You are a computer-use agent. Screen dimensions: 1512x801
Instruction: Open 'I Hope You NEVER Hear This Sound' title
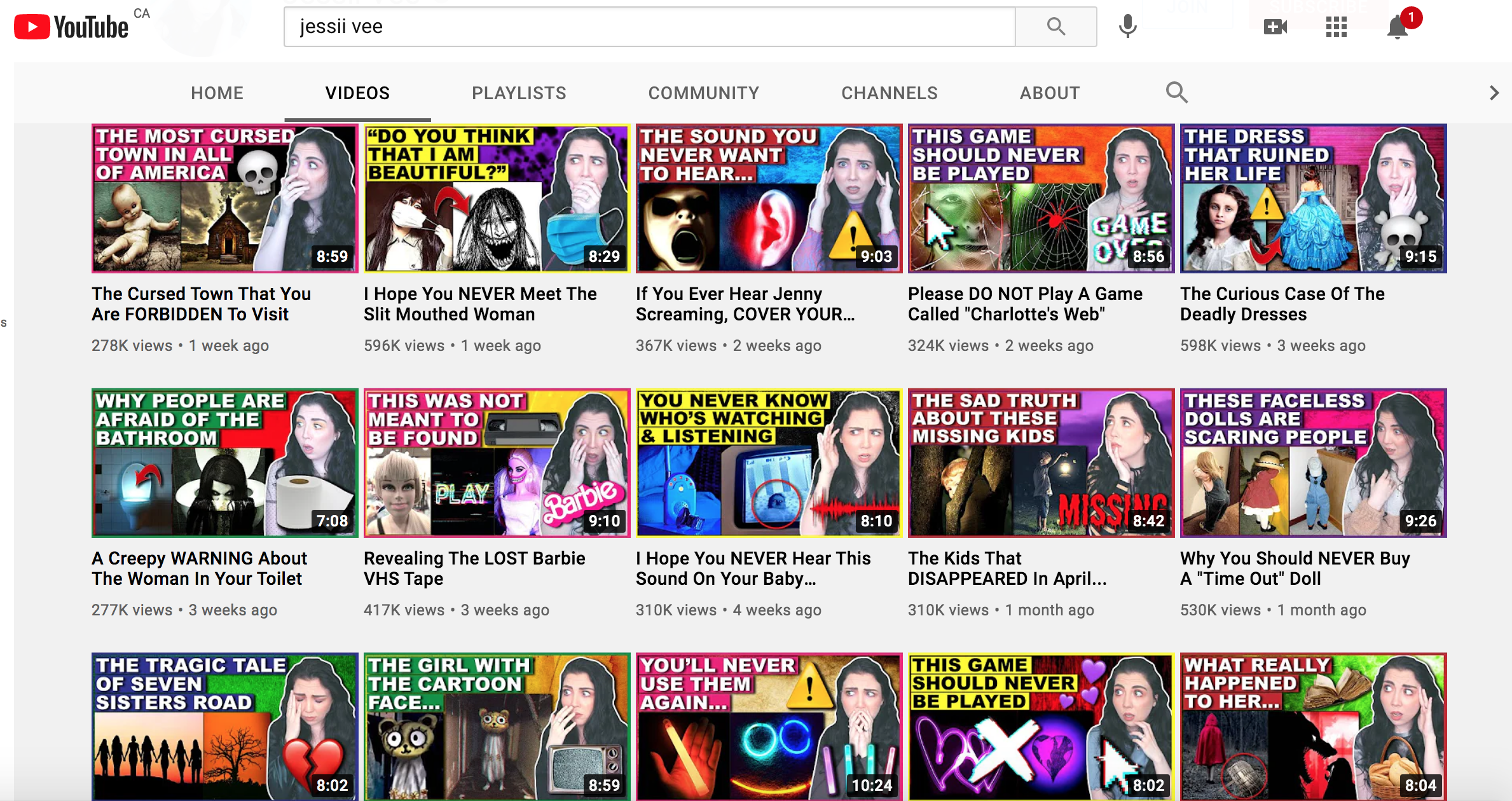point(753,568)
